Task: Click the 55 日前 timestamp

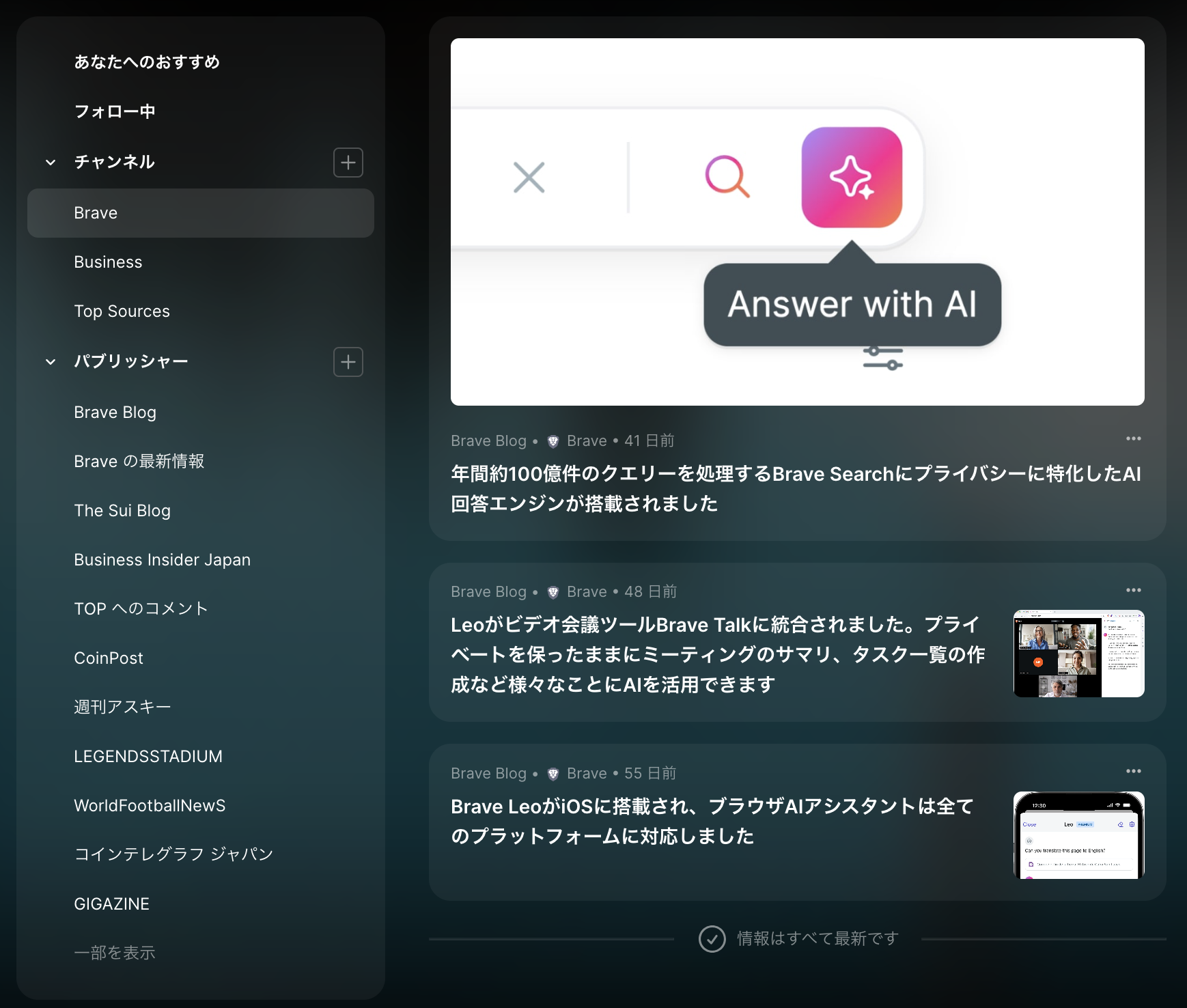Action: [x=650, y=774]
